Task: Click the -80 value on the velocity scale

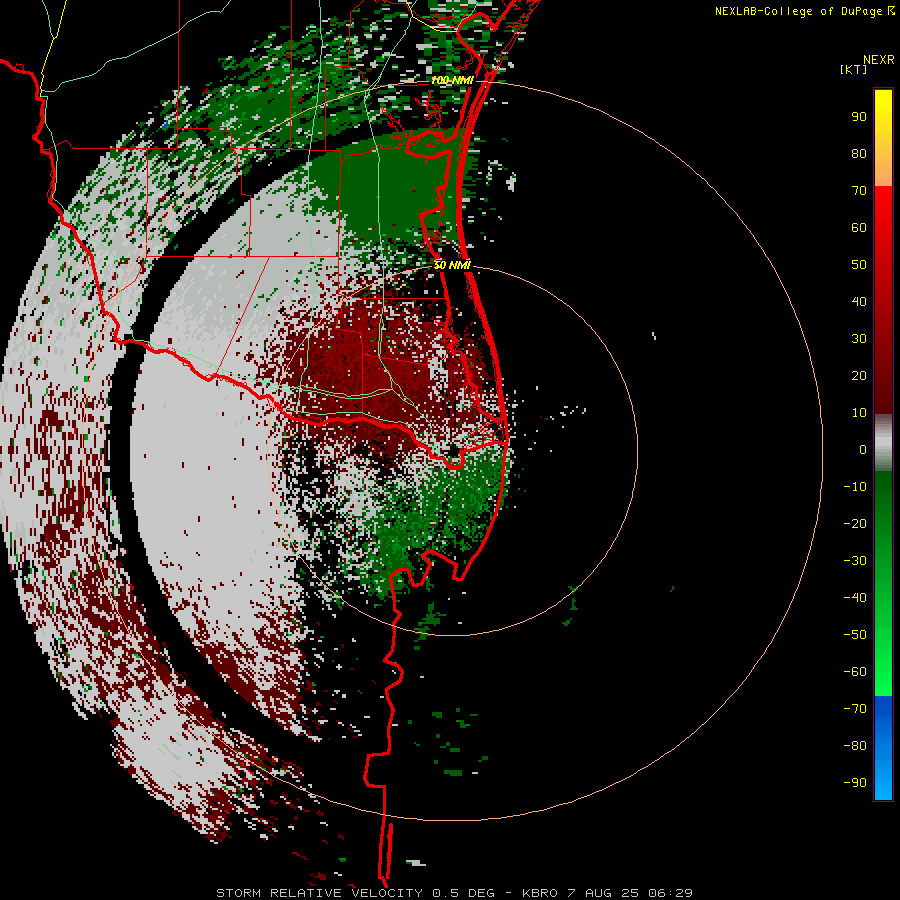Action: pos(855,746)
